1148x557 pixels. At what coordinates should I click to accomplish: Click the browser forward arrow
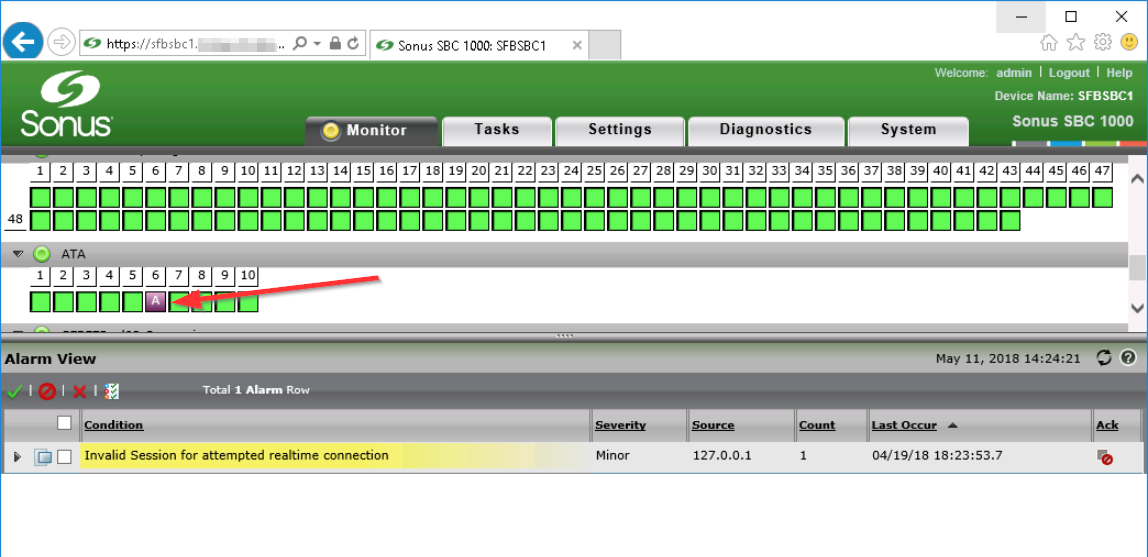[x=62, y=42]
